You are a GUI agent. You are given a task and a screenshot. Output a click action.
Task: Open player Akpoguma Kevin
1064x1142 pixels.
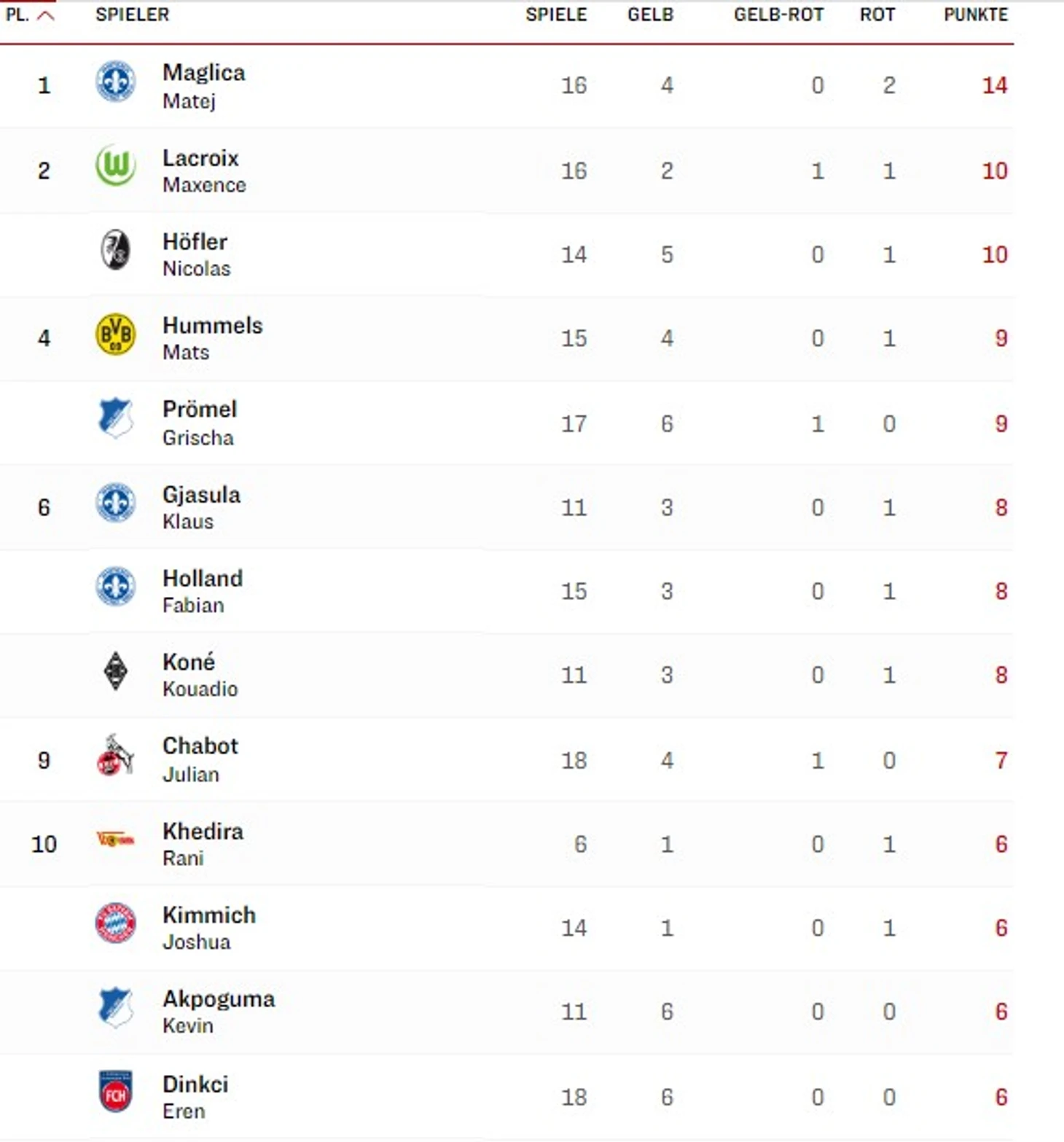coord(219,1012)
